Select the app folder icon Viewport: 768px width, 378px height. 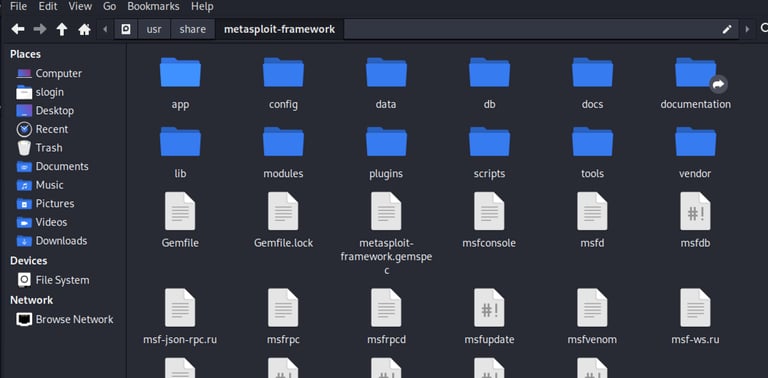(180, 73)
